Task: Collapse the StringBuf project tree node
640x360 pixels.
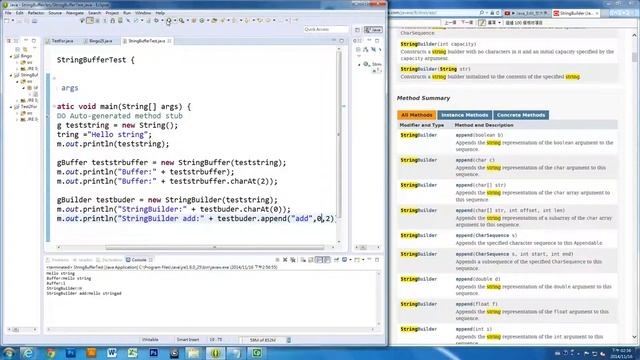Action: (11, 75)
